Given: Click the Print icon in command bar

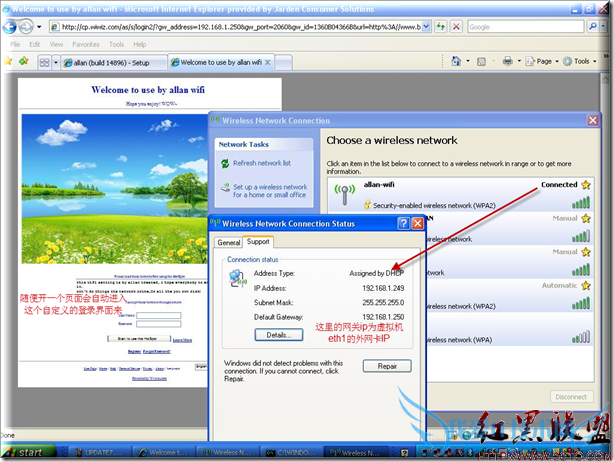Looking at the screenshot, I should pos(508,61).
